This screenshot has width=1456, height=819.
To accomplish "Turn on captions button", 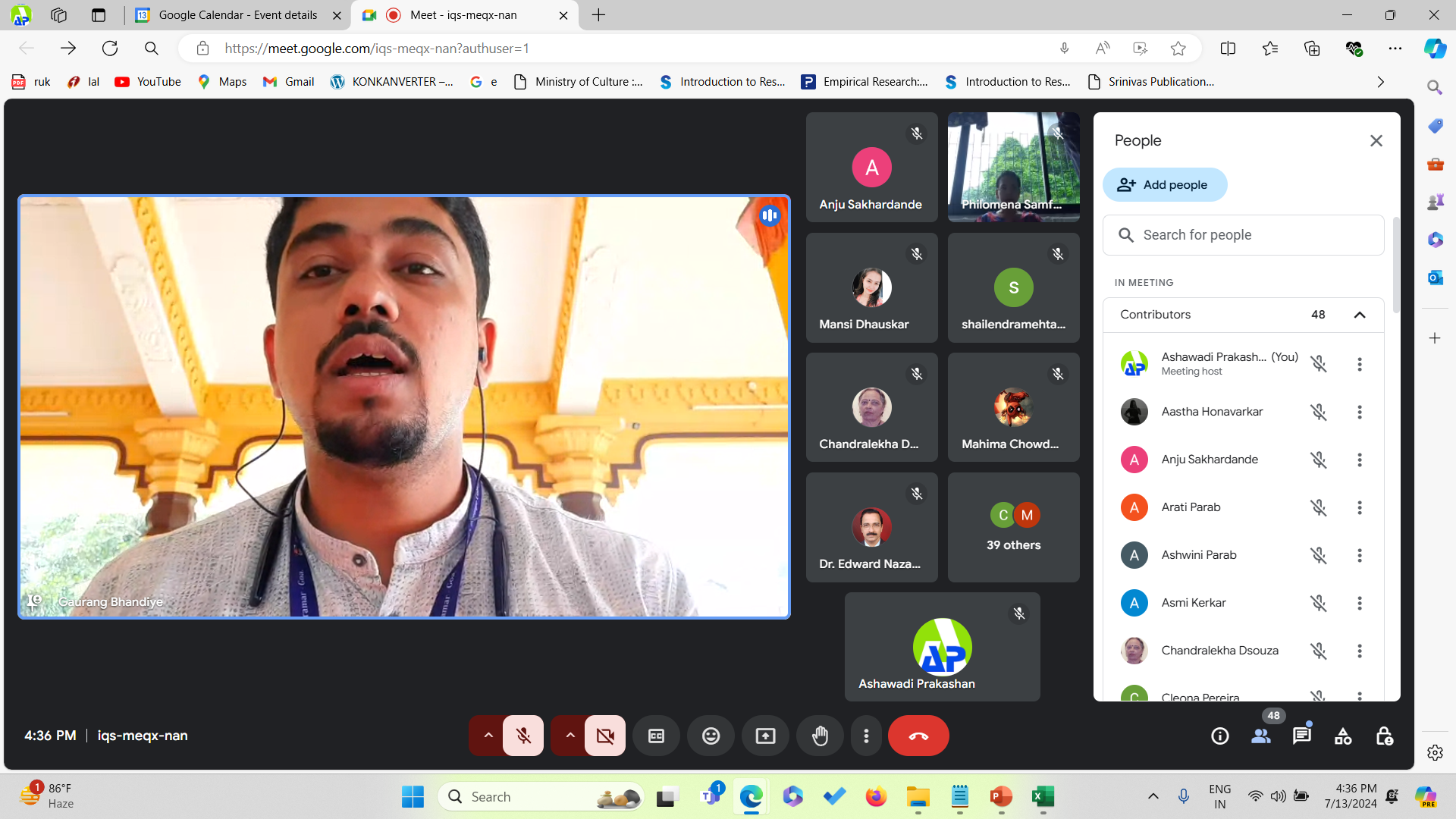I will point(656,736).
